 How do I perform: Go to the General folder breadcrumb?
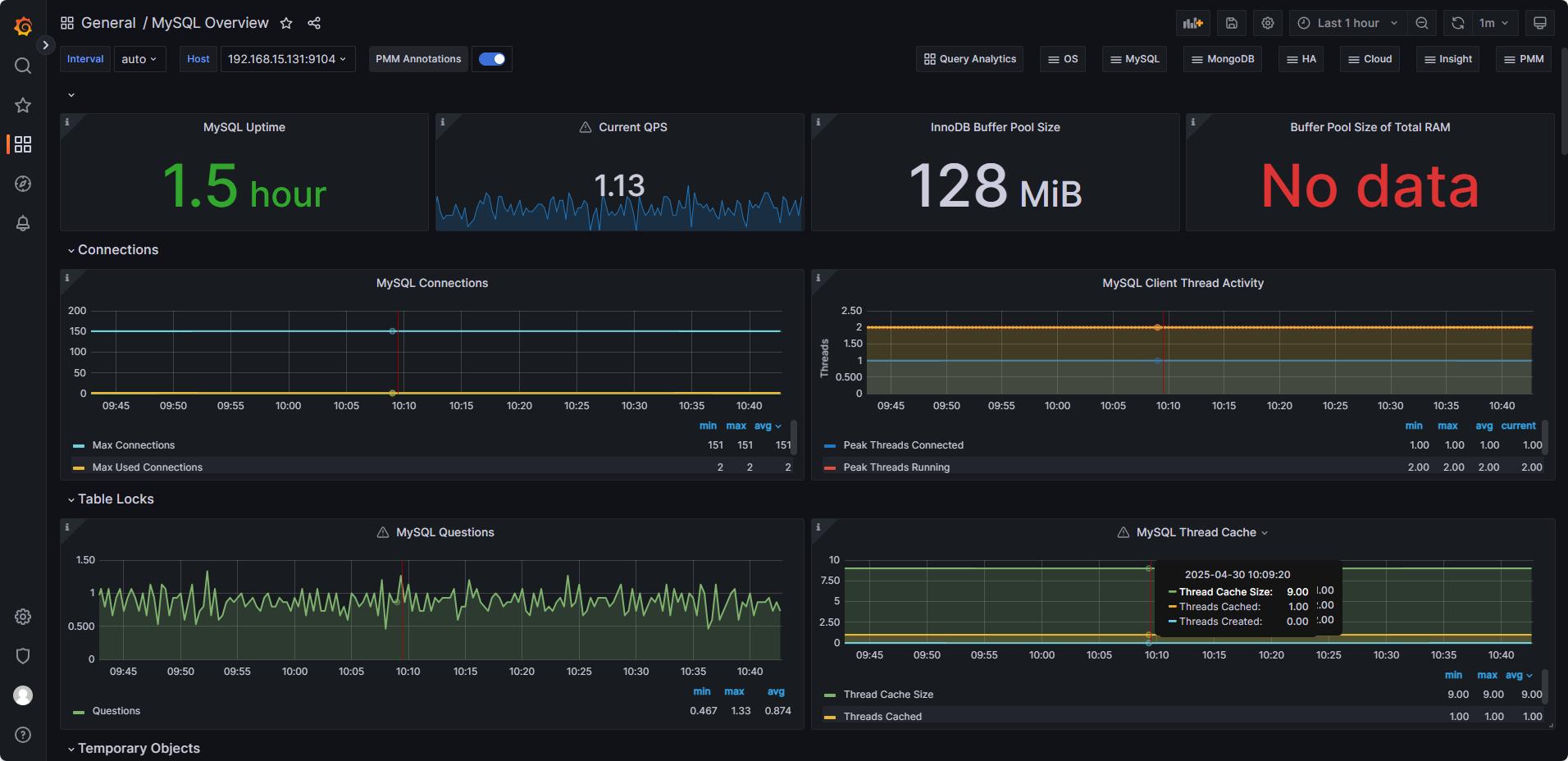click(x=108, y=23)
